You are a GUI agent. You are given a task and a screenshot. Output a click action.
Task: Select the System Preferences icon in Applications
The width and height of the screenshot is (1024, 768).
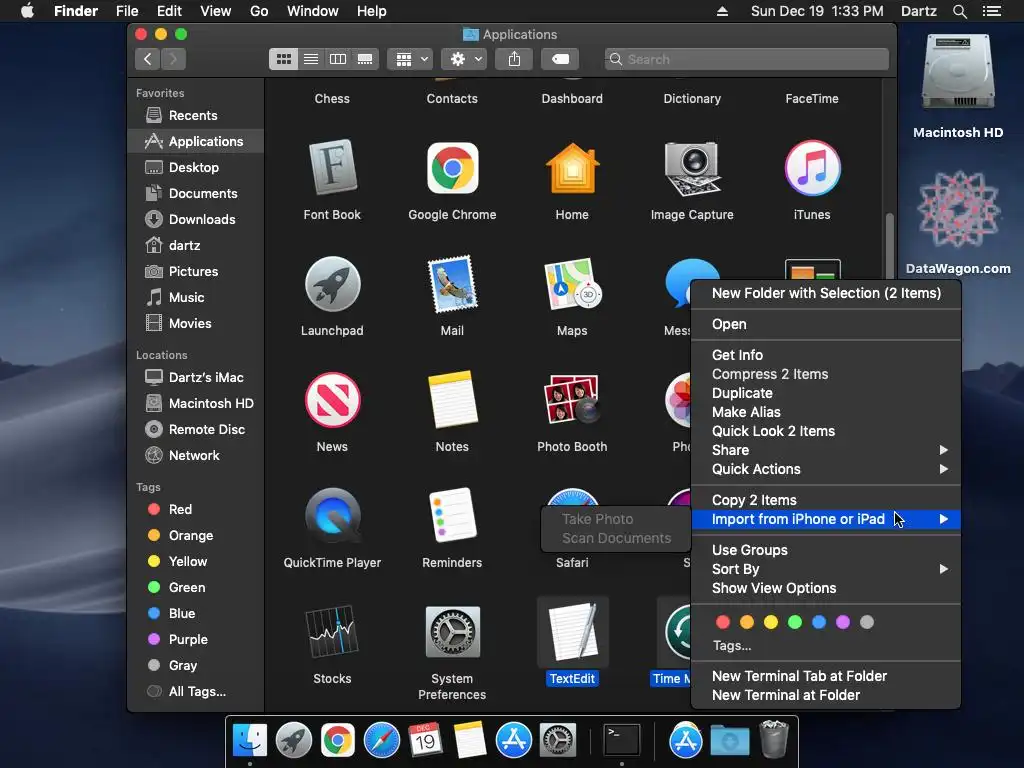[452, 632]
